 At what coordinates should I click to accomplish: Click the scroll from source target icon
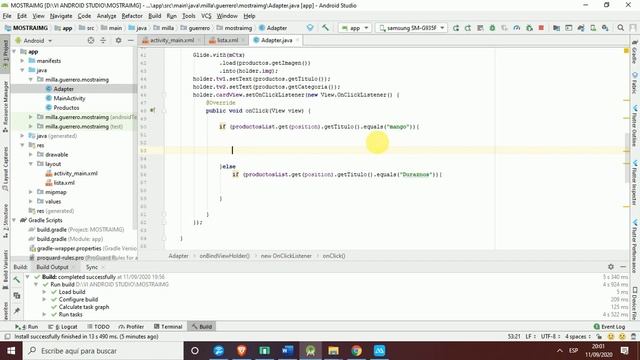91,40
